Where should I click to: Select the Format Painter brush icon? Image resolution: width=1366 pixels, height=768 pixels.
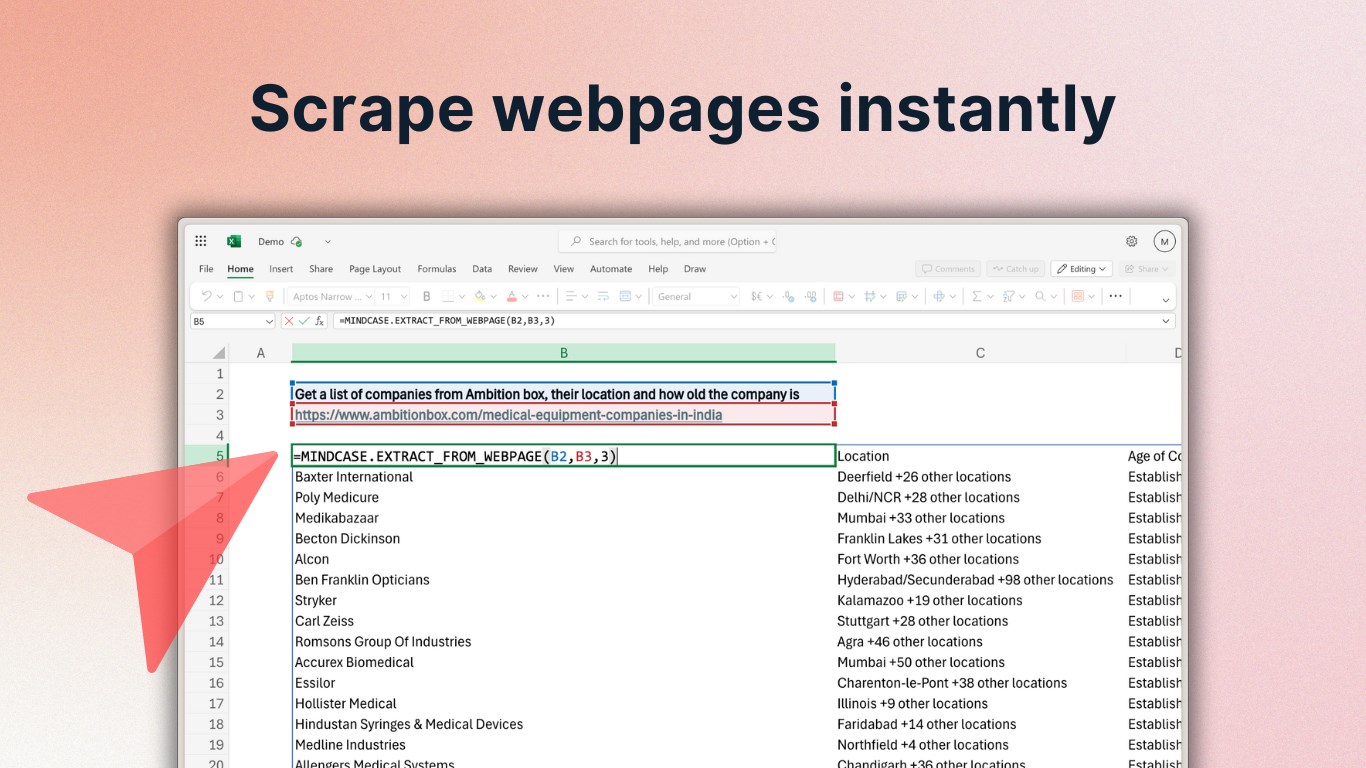tap(269, 296)
